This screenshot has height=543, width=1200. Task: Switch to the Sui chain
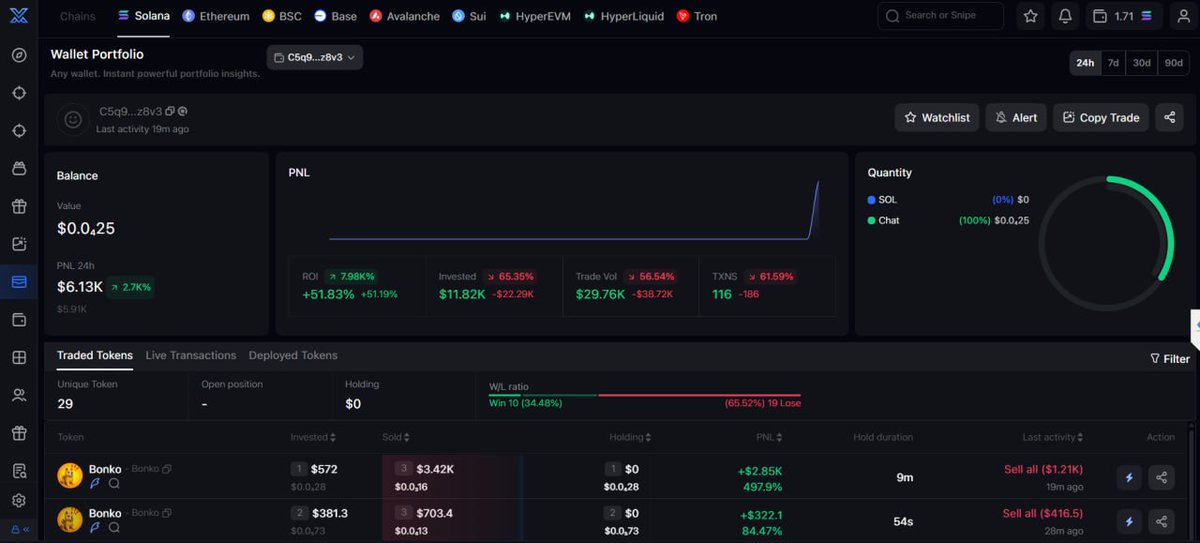(x=468, y=16)
